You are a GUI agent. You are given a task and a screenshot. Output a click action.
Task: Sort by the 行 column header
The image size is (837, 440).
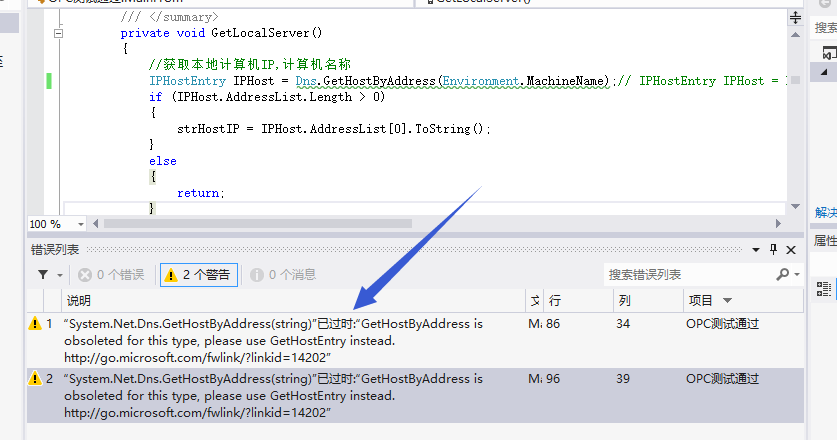(x=555, y=300)
